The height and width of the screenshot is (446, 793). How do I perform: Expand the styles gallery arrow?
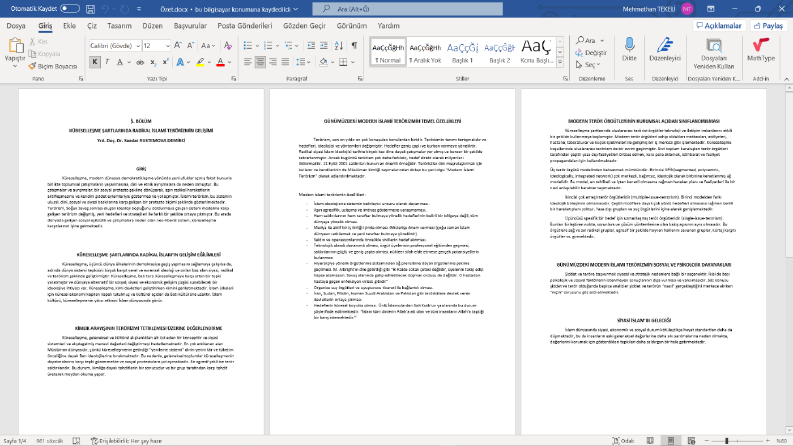(560, 62)
